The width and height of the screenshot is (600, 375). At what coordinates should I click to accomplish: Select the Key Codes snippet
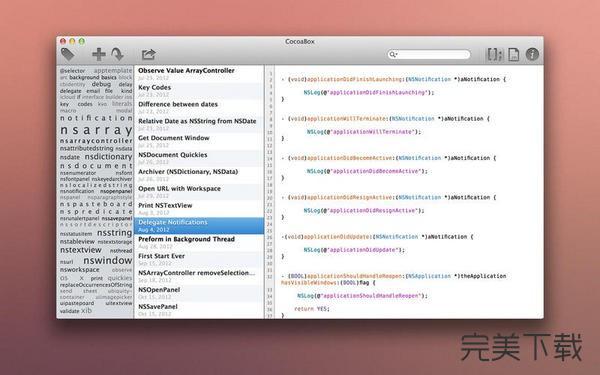(199, 90)
